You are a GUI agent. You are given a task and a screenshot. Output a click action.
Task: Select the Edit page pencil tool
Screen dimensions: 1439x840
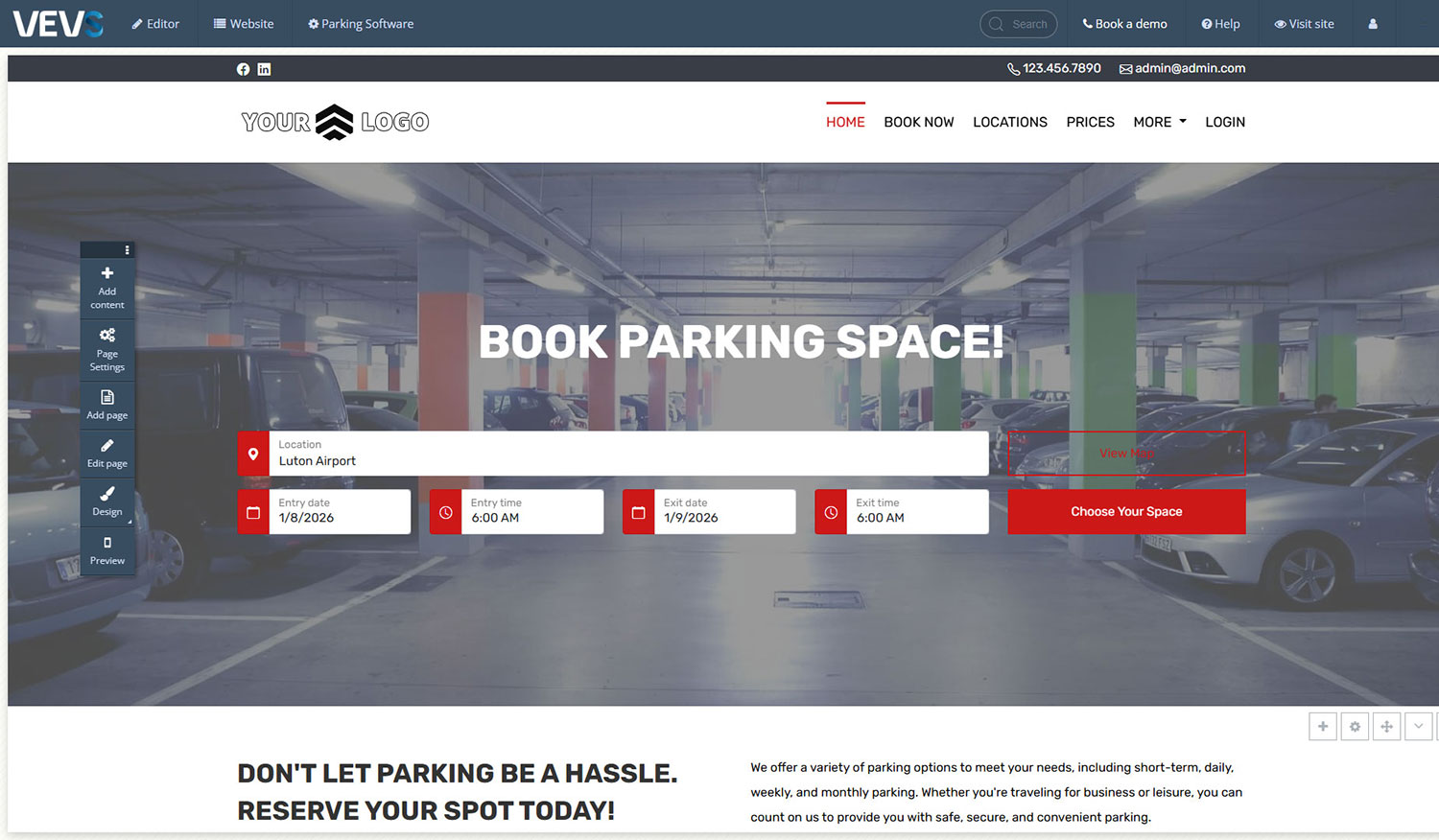107,446
